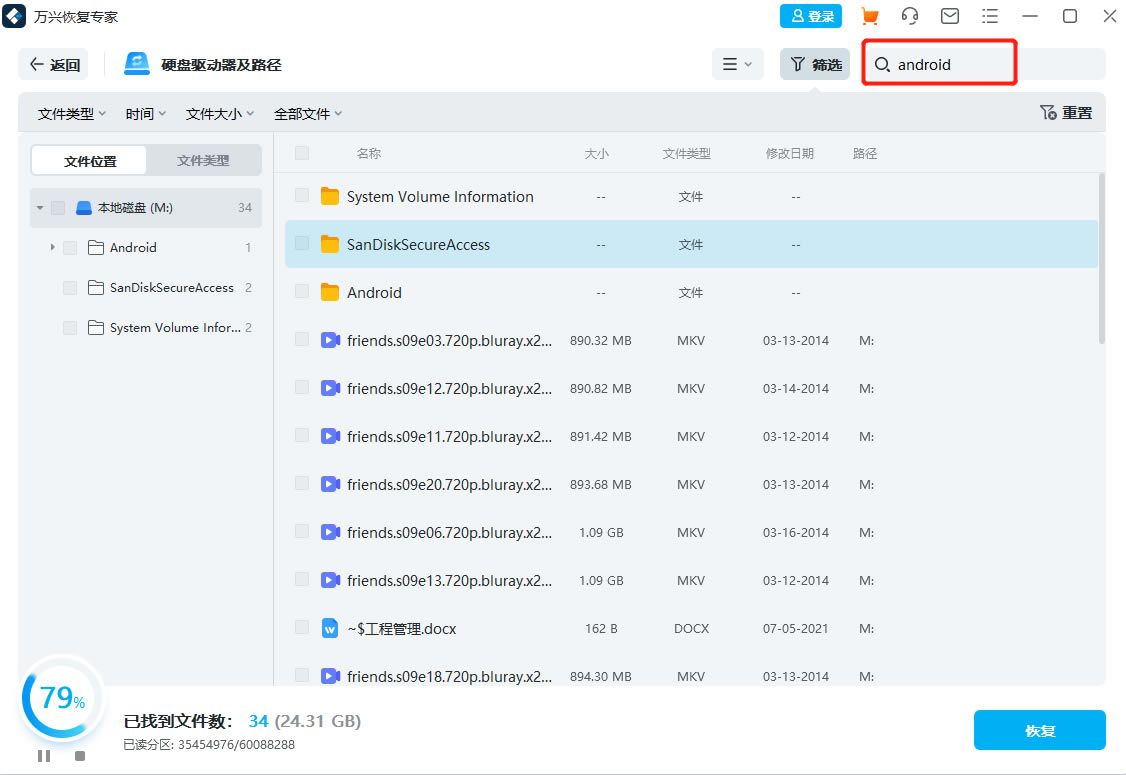
Task: Tick the select-all checkbox in header
Action: coord(302,153)
